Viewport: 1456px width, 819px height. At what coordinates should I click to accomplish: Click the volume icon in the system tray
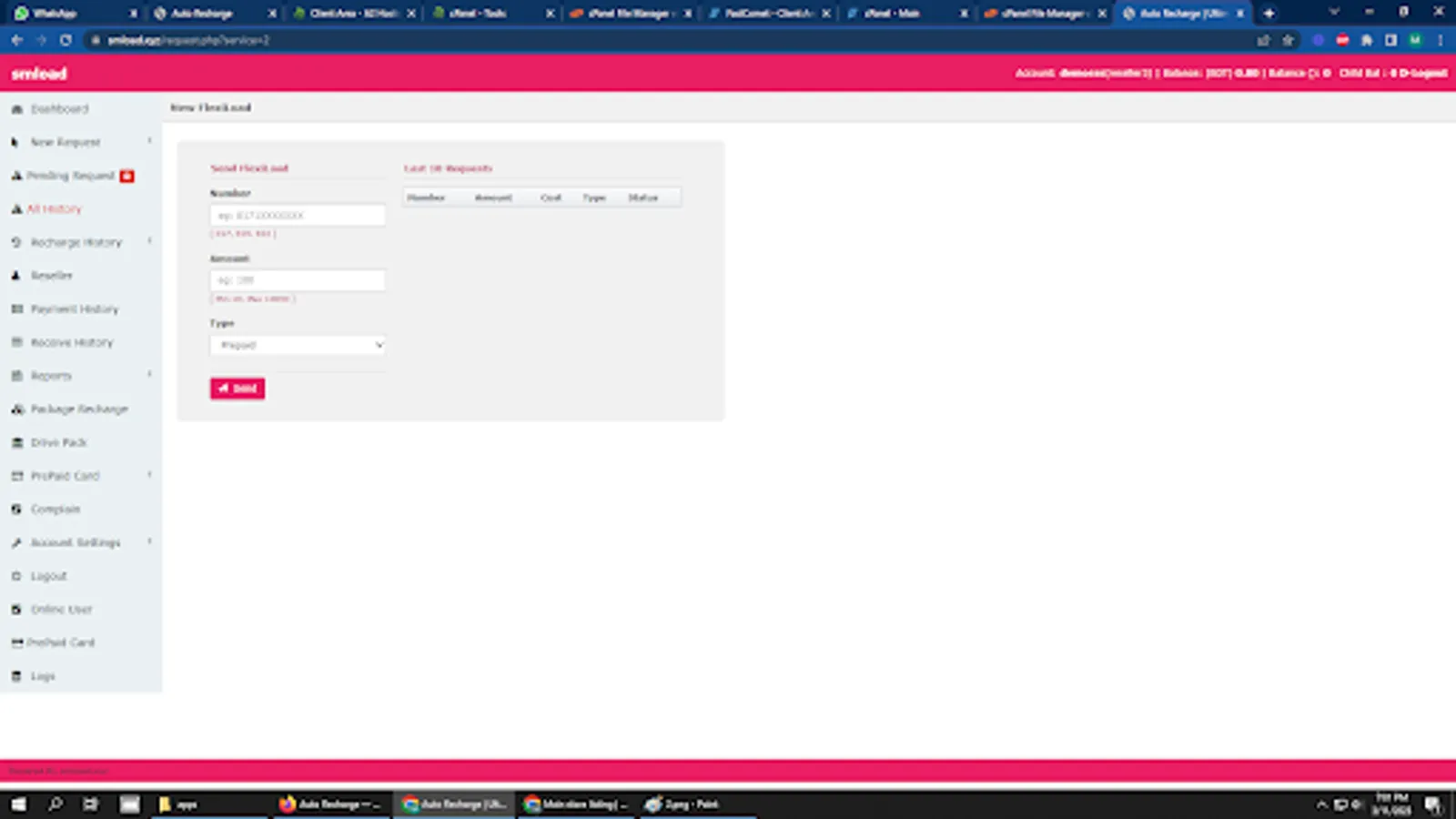[1356, 804]
